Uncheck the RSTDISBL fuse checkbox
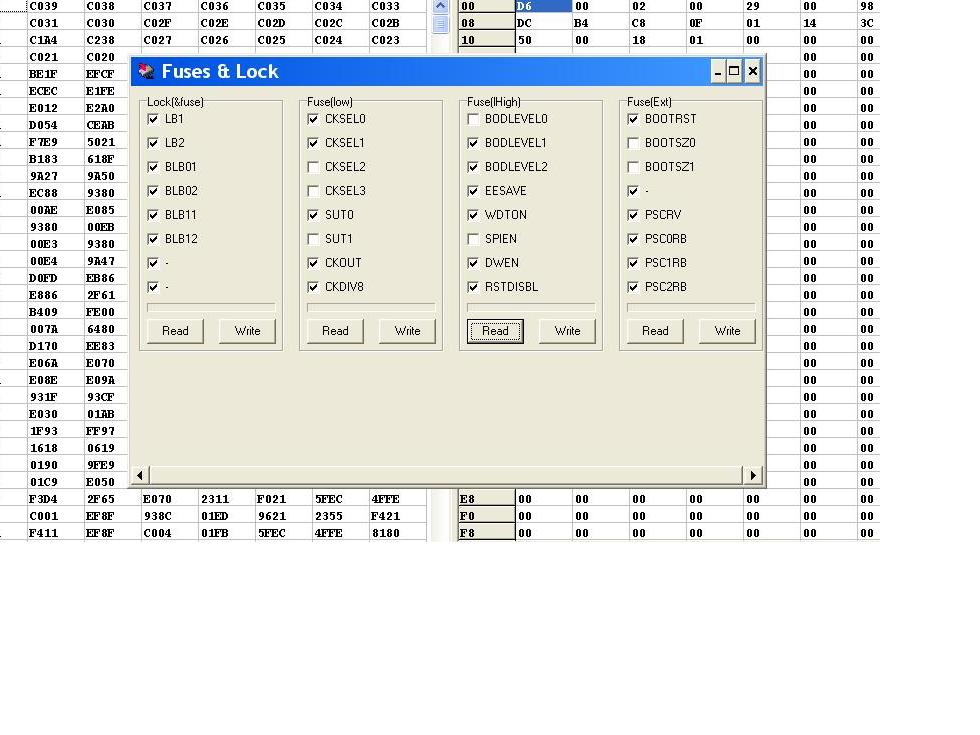Viewport: 980px width, 735px height. (473, 287)
